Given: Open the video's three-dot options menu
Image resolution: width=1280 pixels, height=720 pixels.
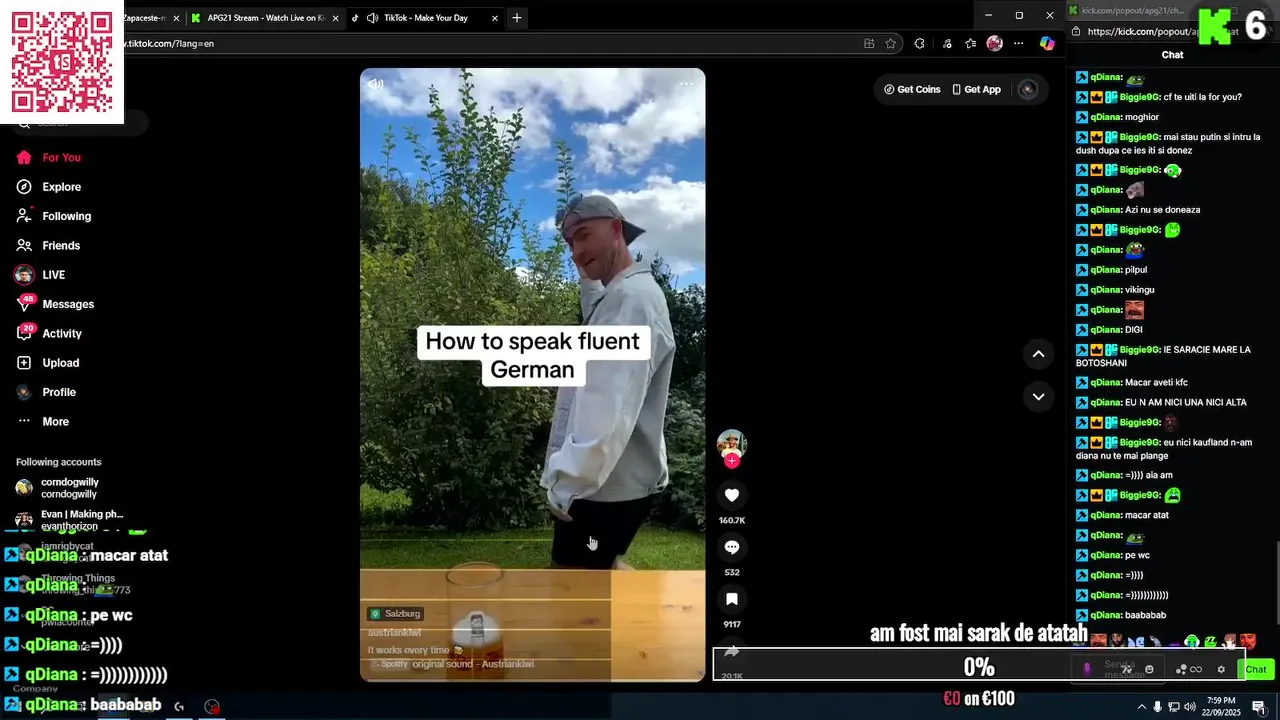Looking at the screenshot, I should click(686, 84).
